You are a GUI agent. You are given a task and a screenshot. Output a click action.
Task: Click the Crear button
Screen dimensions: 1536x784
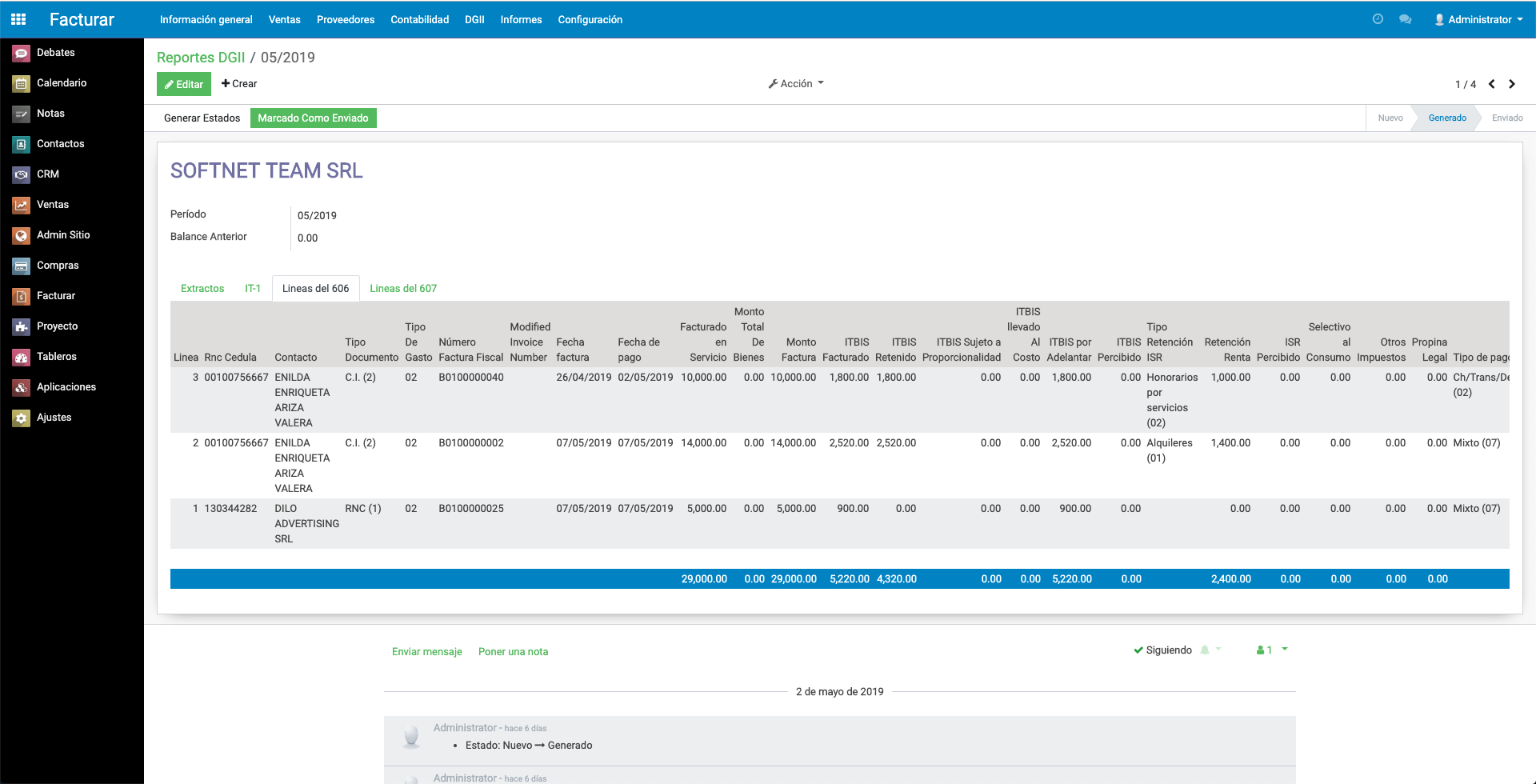[x=239, y=84]
